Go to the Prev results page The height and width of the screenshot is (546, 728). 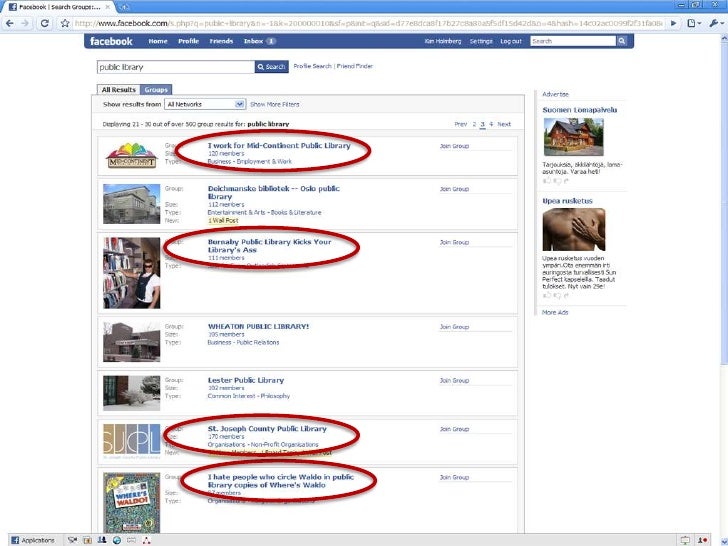tap(461, 124)
